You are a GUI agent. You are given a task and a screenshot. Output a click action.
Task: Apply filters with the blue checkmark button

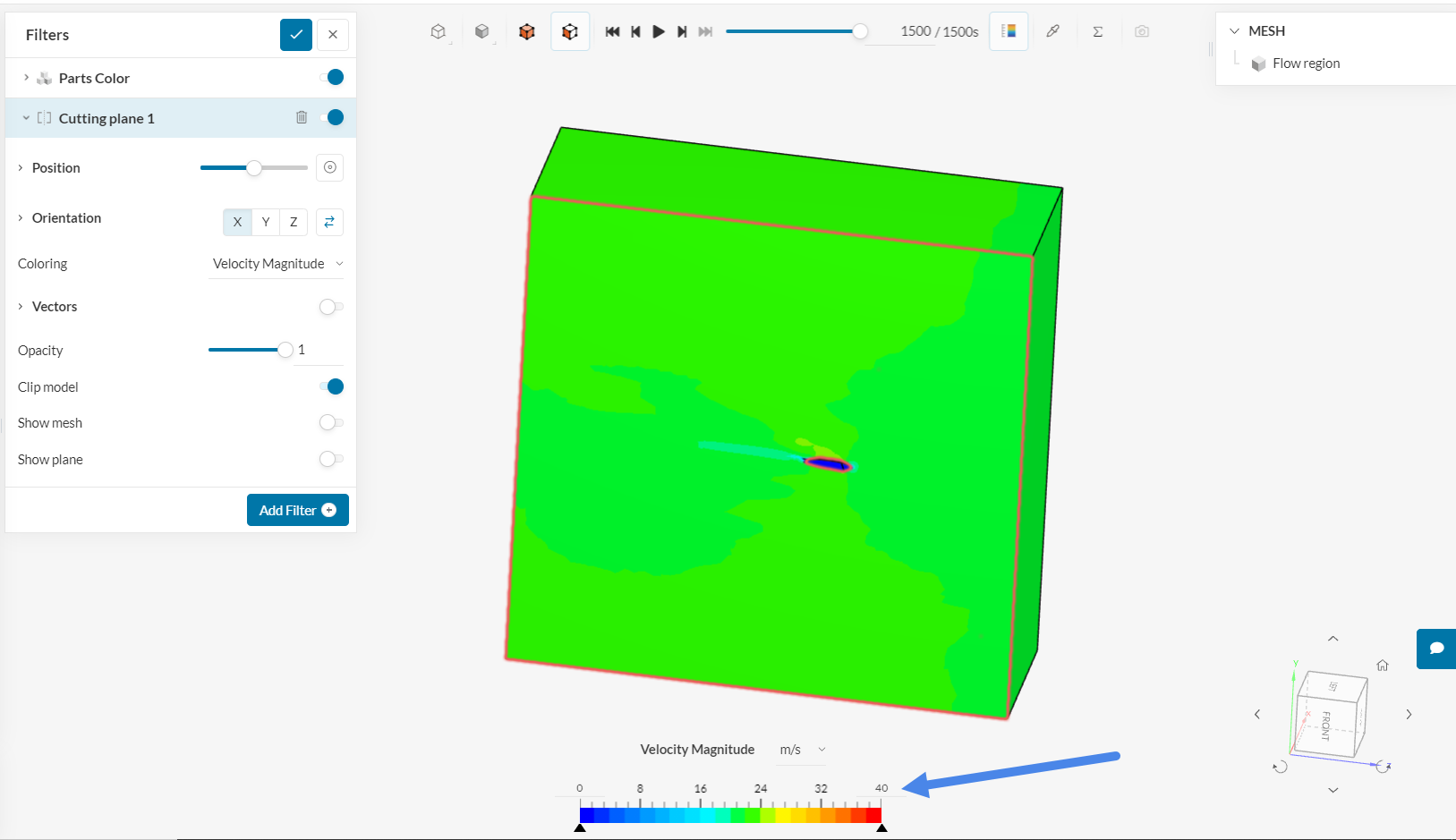pyautogui.click(x=296, y=35)
